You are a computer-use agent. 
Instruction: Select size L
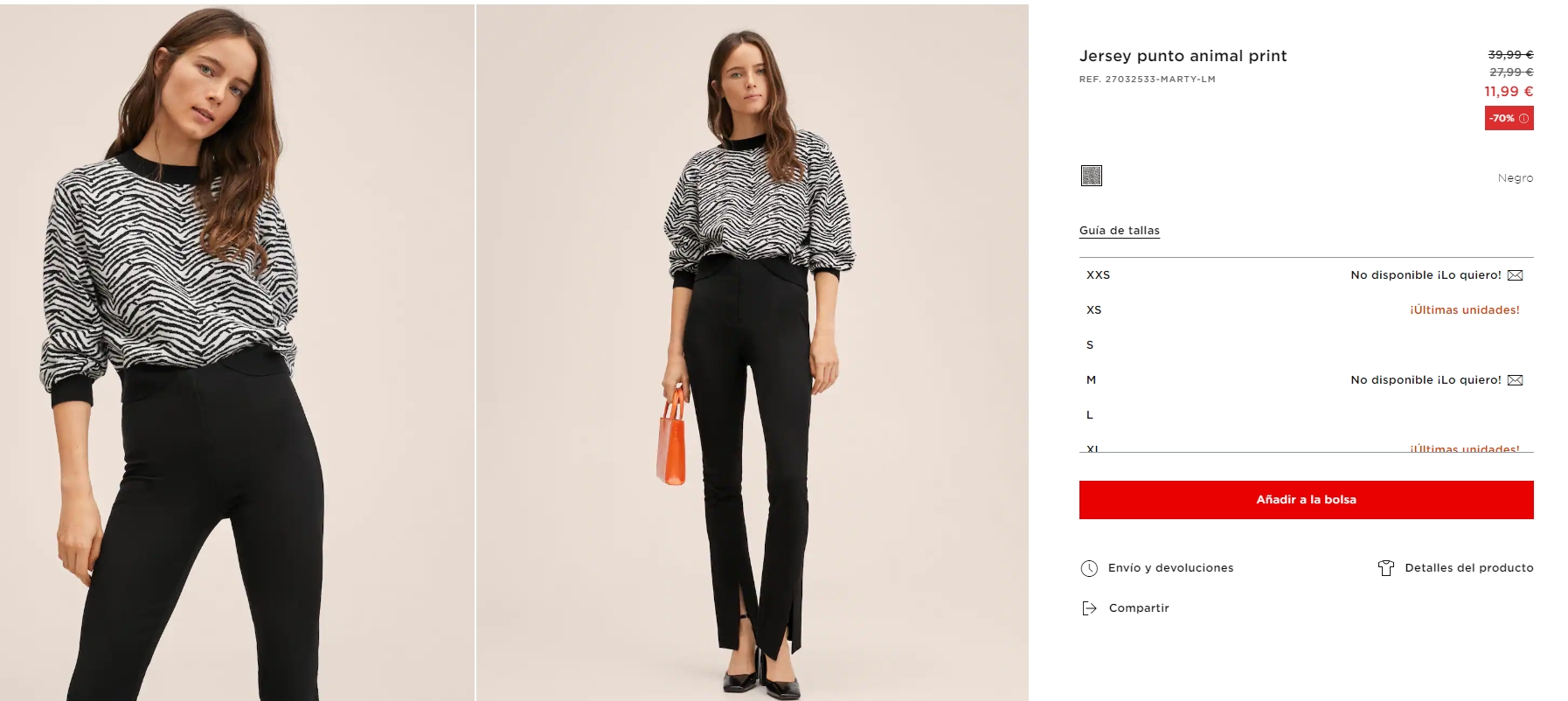click(x=1307, y=415)
